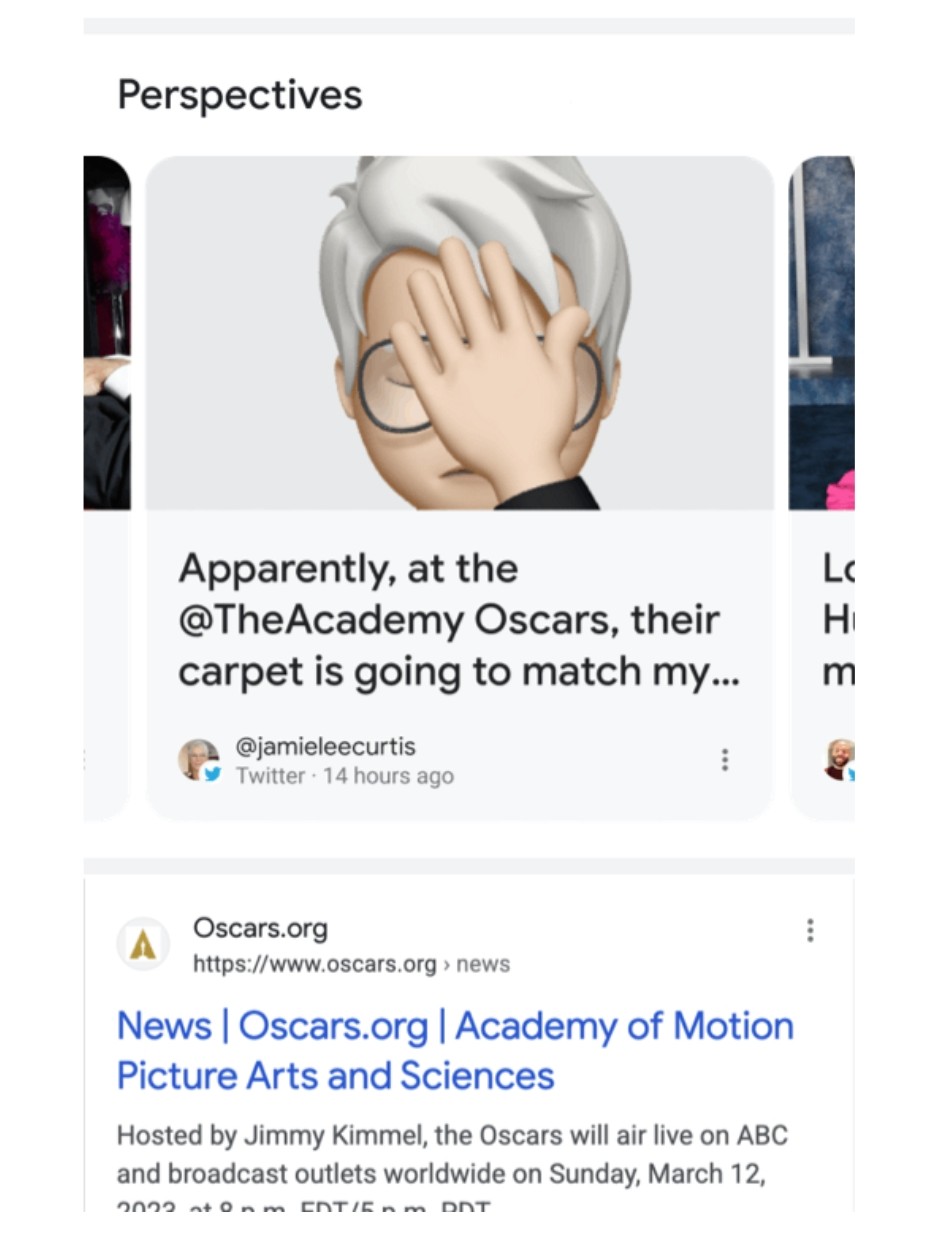Click the @jamieleecurtis handle text

coord(325,746)
